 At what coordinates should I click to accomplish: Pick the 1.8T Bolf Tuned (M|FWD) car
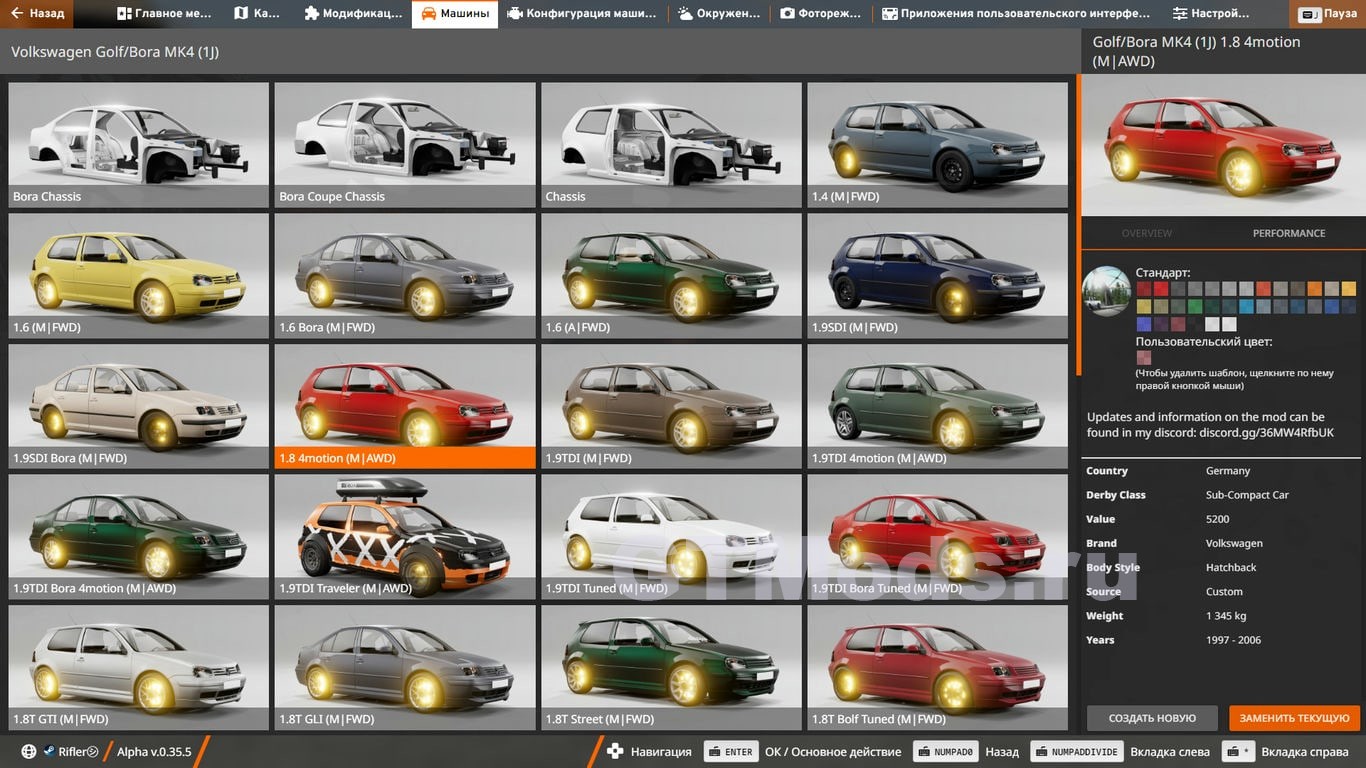coord(937,668)
